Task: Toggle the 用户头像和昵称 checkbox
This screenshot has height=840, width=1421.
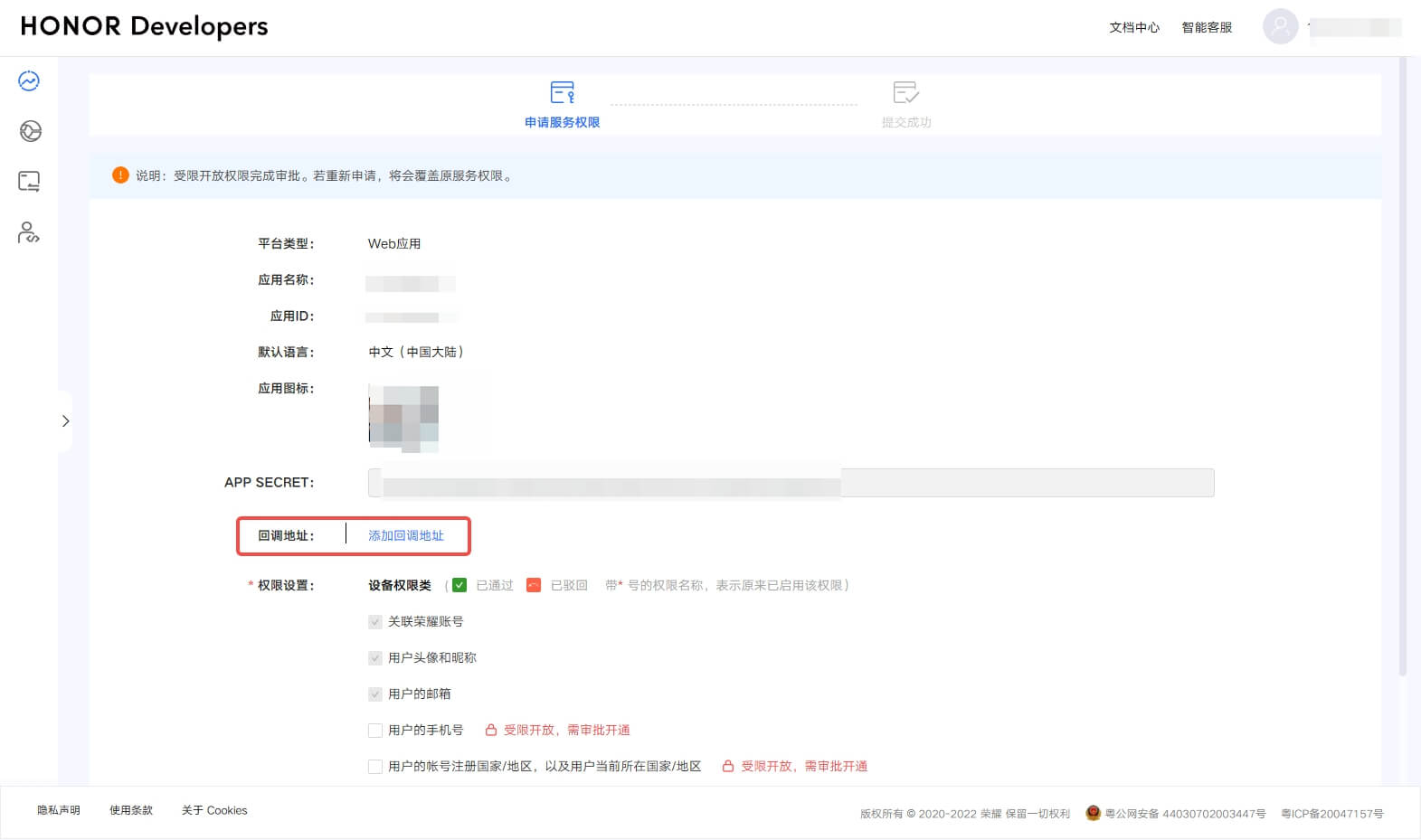Action: pos(375,658)
